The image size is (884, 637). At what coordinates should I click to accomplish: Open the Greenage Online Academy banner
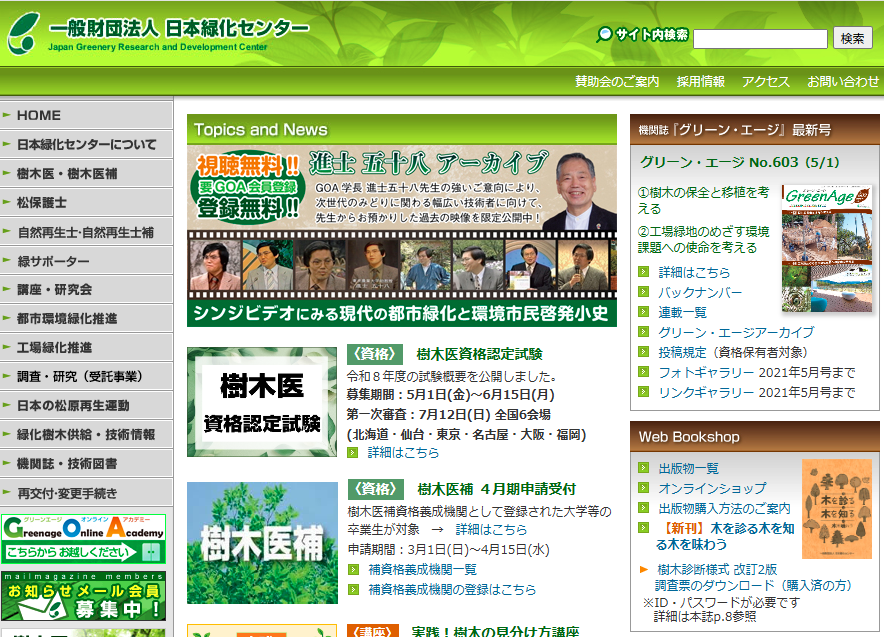click(84, 540)
